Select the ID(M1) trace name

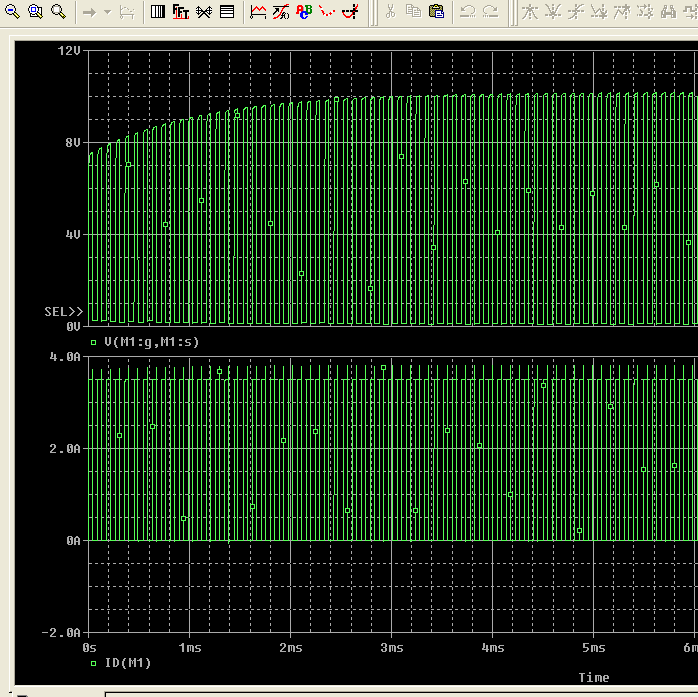128,663
